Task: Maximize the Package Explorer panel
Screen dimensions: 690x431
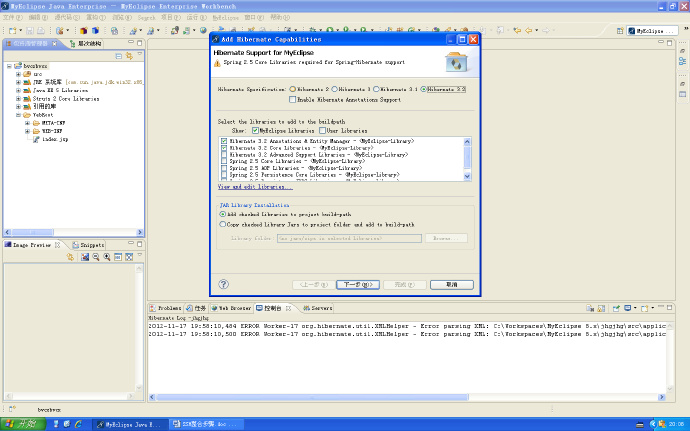Action: point(139,43)
